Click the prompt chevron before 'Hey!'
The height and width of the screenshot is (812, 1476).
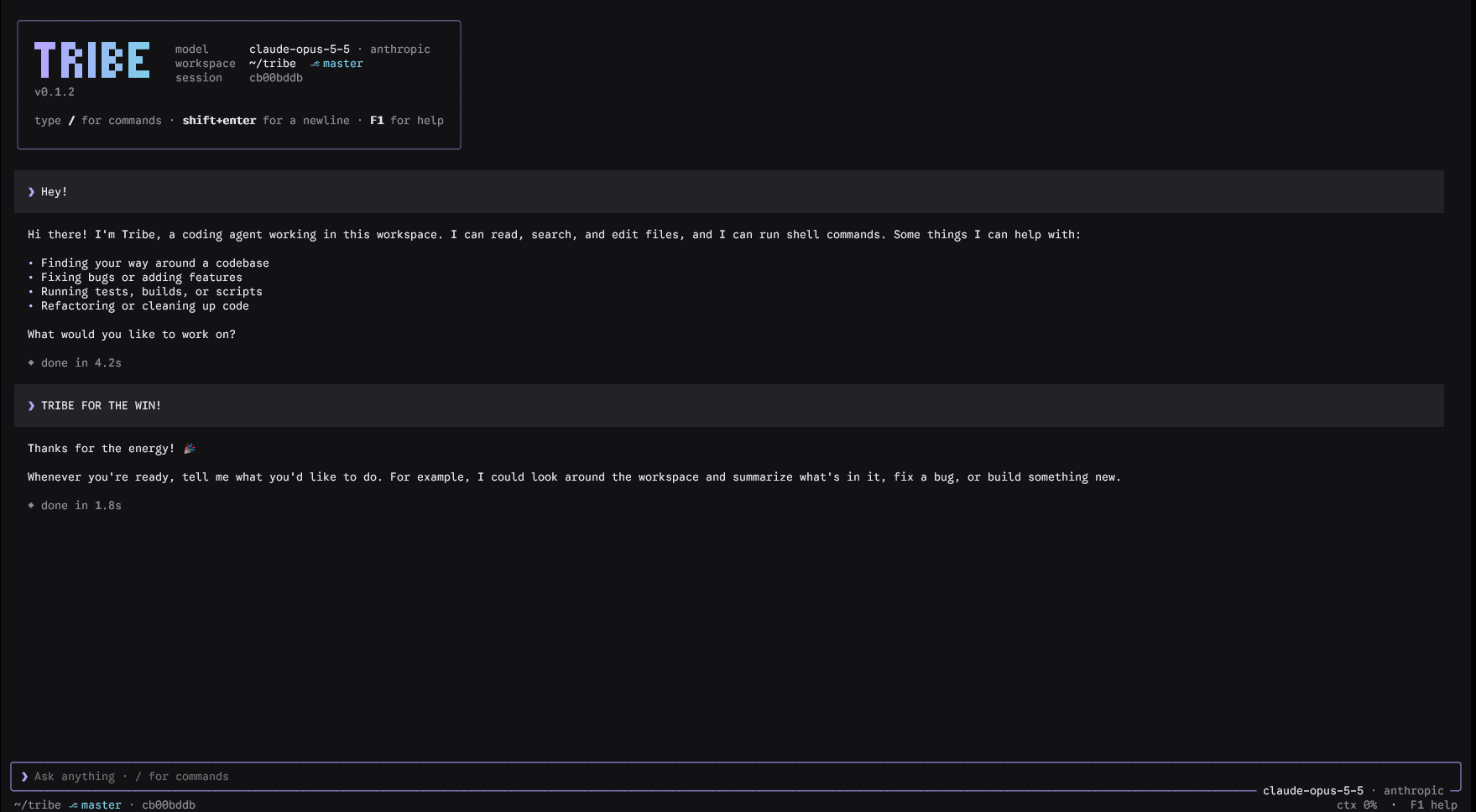(x=31, y=192)
